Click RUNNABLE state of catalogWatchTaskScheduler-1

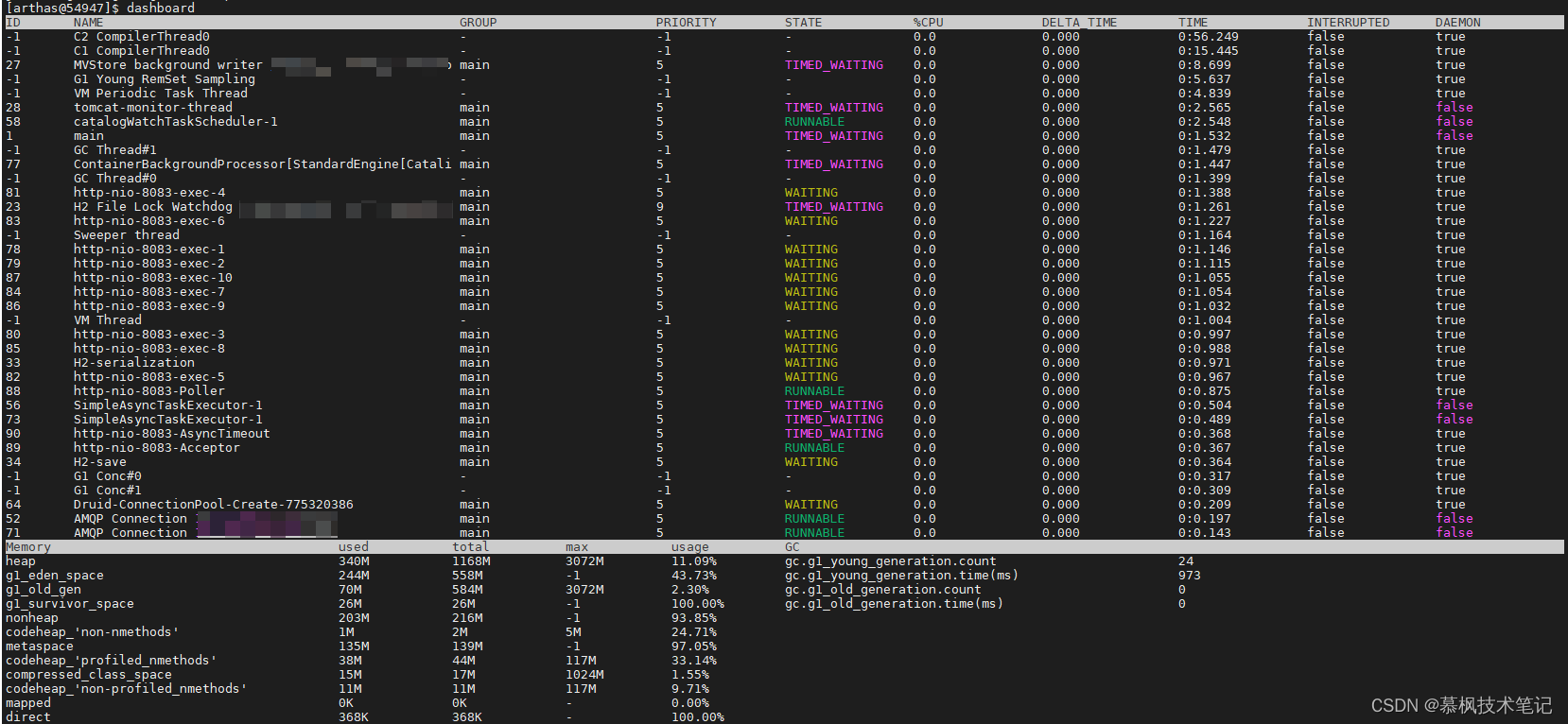815,122
